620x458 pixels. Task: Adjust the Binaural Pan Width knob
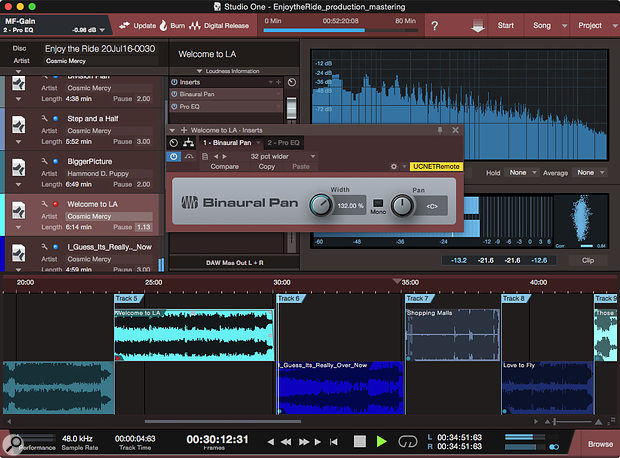click(320, 205)
